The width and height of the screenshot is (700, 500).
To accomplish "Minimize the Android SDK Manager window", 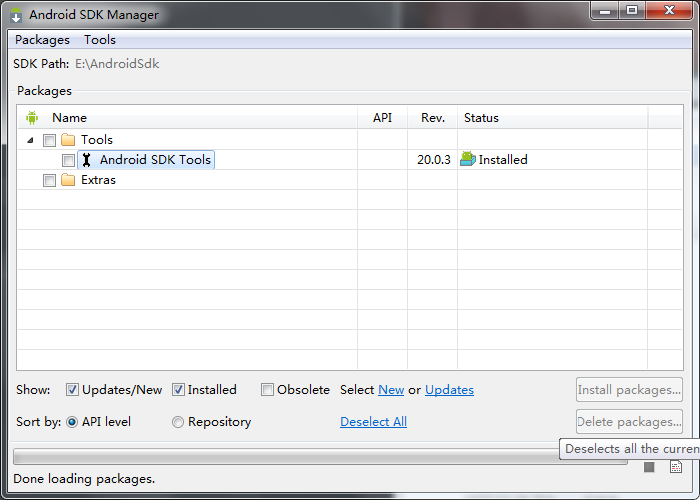I will click(605, 11).
